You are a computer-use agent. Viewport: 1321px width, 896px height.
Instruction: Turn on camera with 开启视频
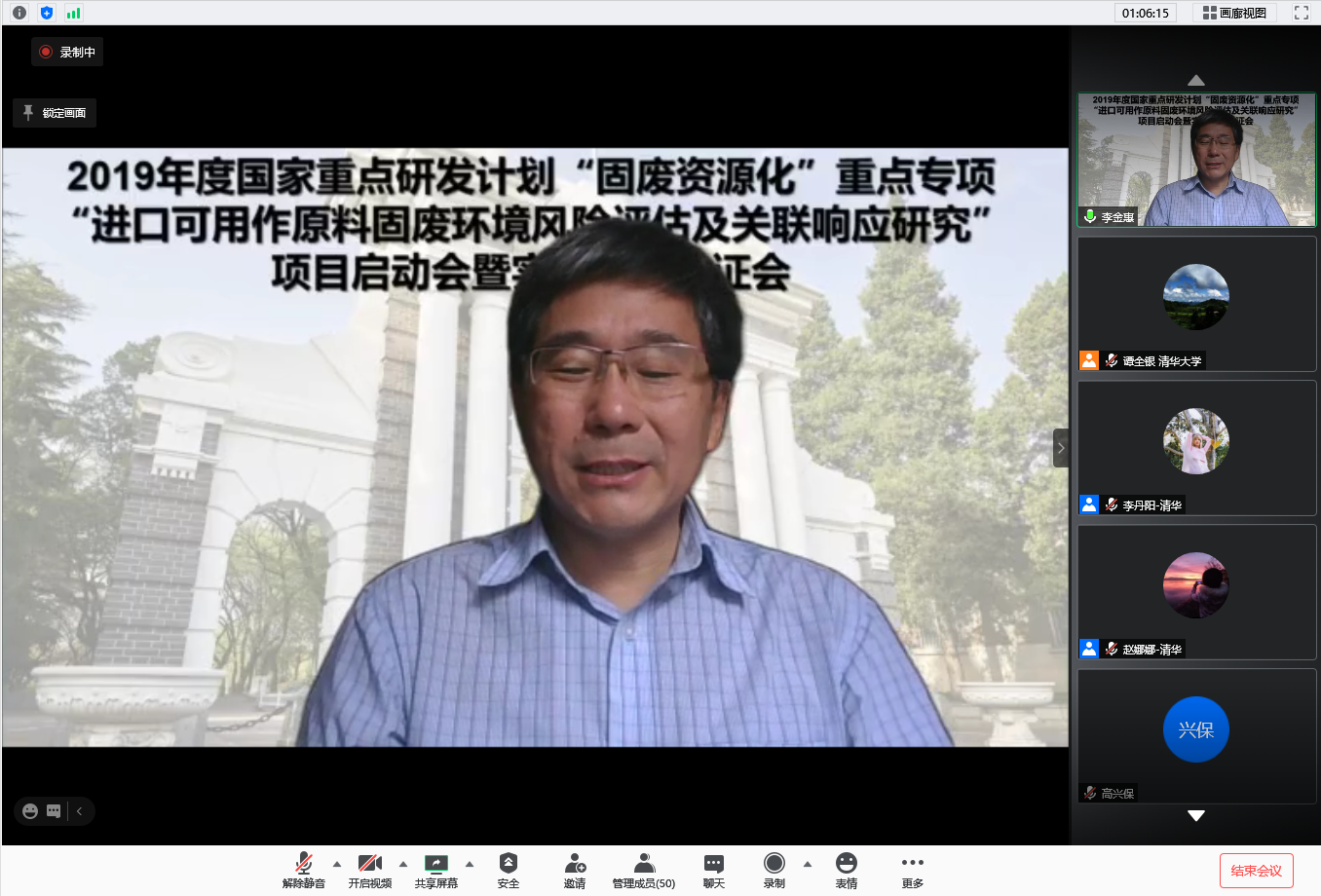pyautogui.click(x=369, y=864)
